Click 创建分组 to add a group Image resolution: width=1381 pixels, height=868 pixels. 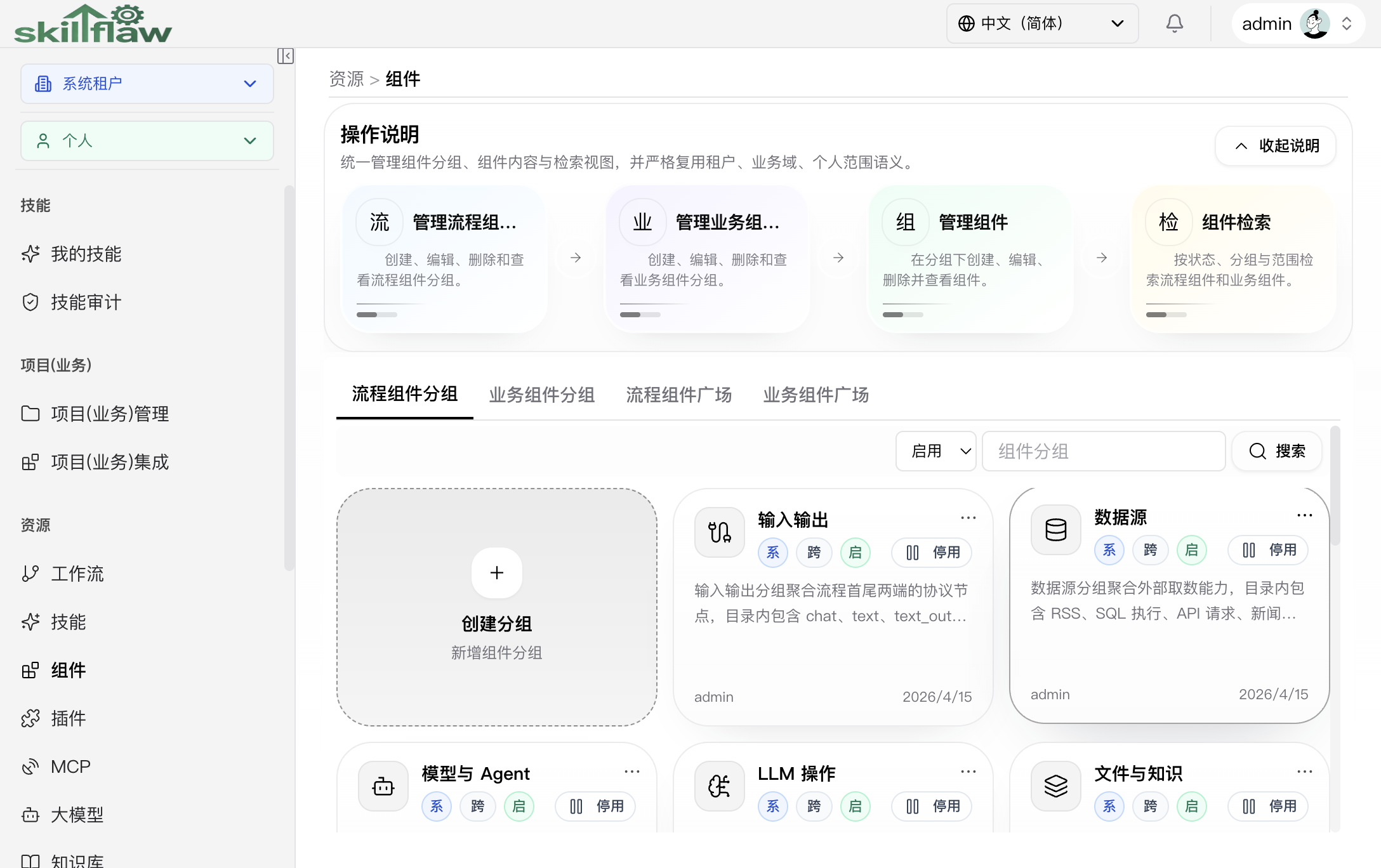tap(497, 607)
